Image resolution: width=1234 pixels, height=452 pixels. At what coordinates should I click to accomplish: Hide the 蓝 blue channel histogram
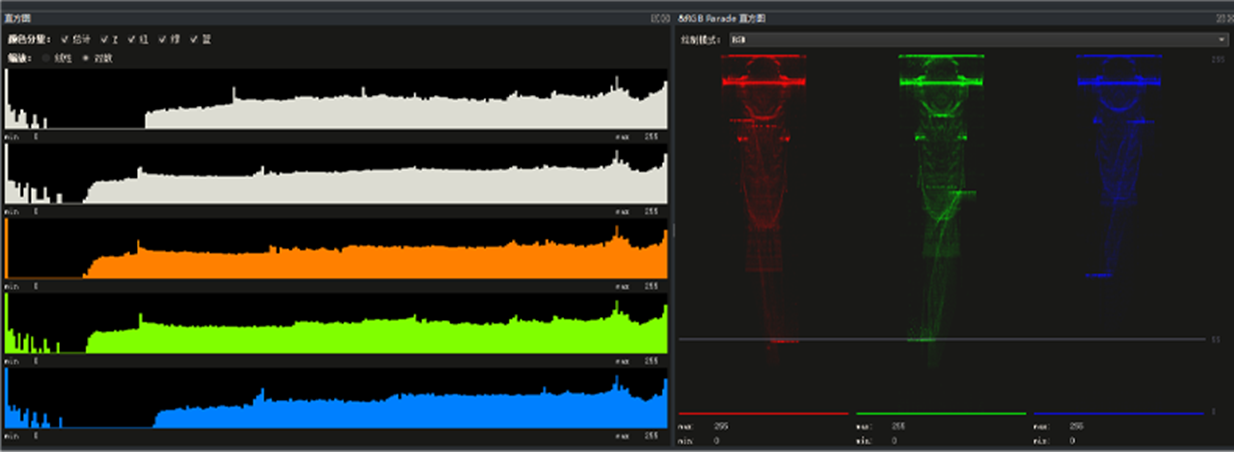(193, 39)
